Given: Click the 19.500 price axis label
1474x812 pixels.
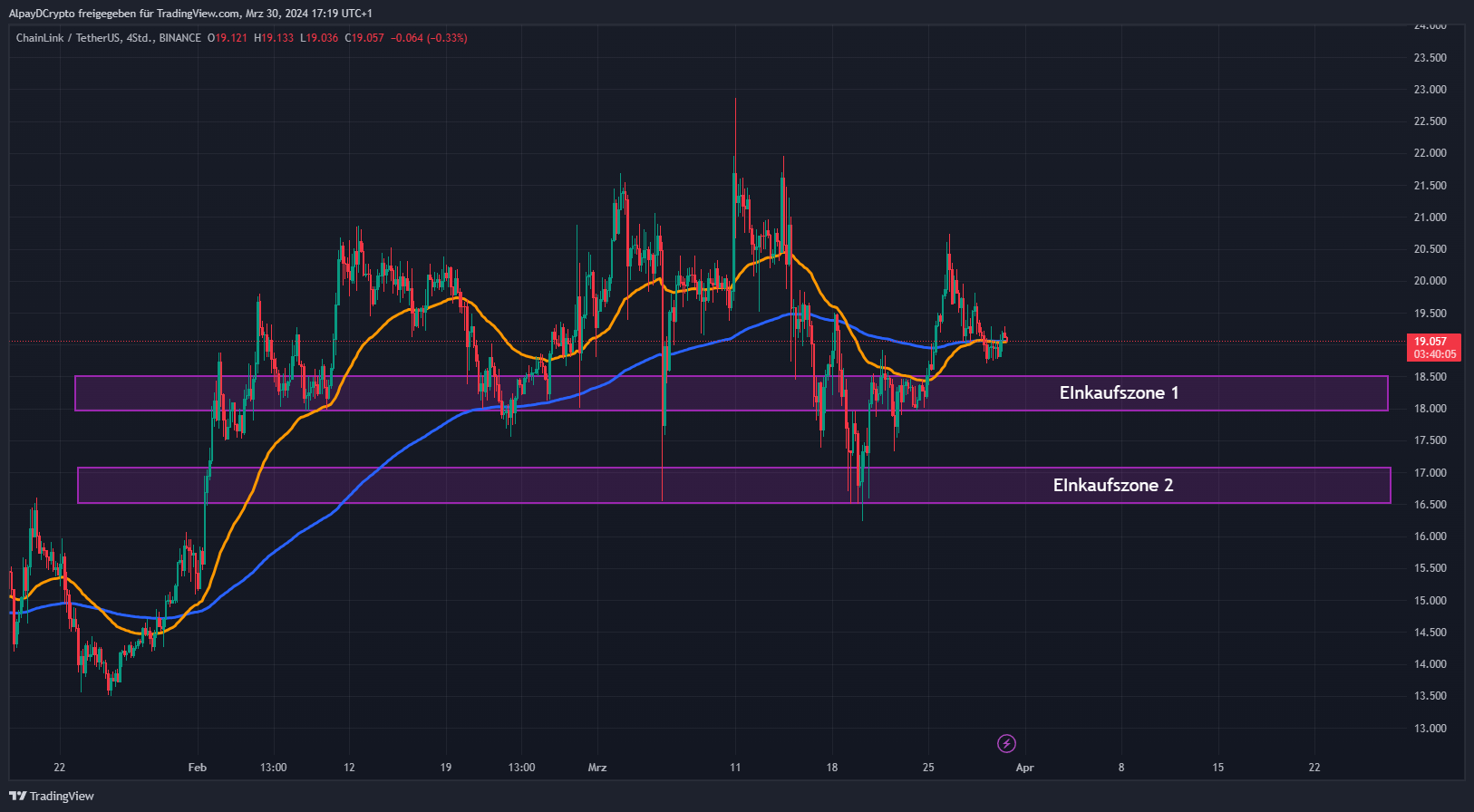Looking at the screenshot, I should [x=1430, y=314].
